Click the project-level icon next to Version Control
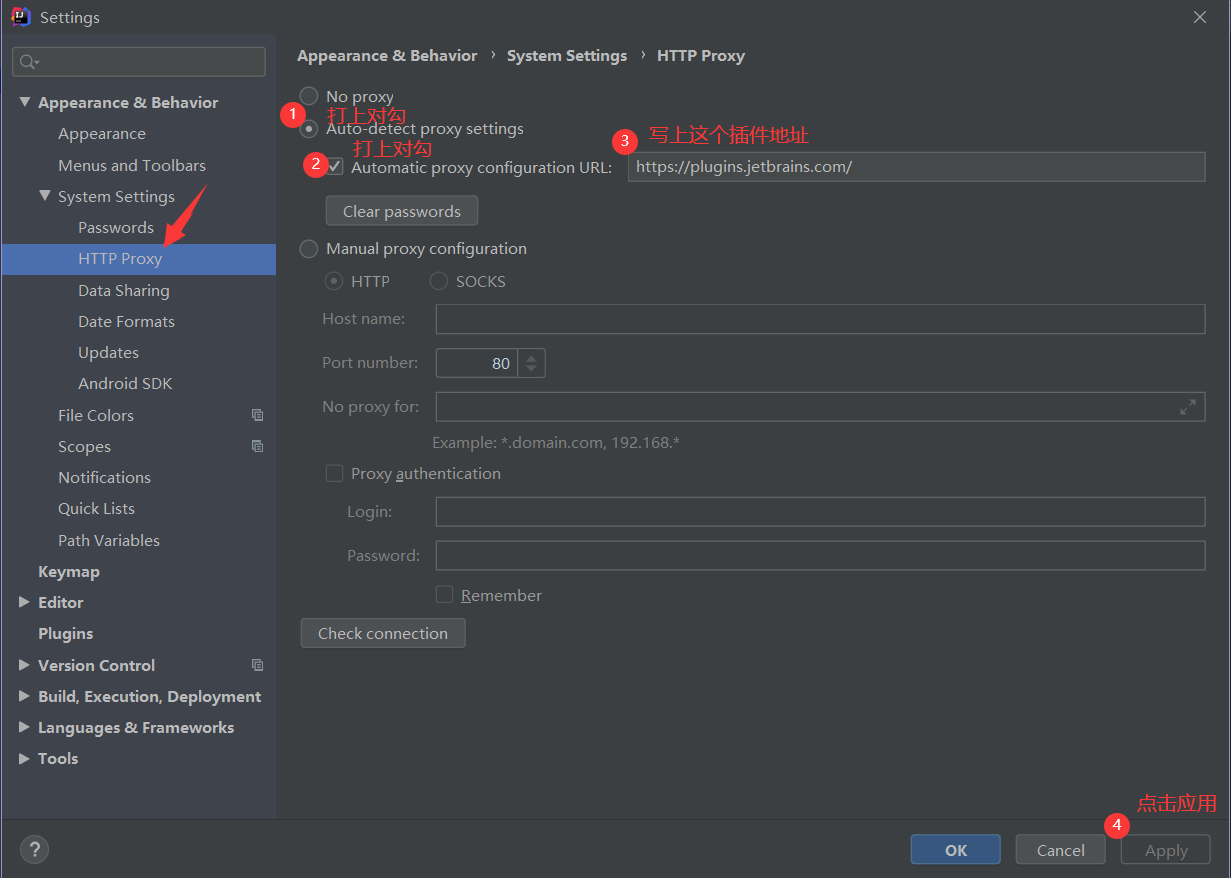This screenshot has width=1231, height=878. tap(257, 665)
